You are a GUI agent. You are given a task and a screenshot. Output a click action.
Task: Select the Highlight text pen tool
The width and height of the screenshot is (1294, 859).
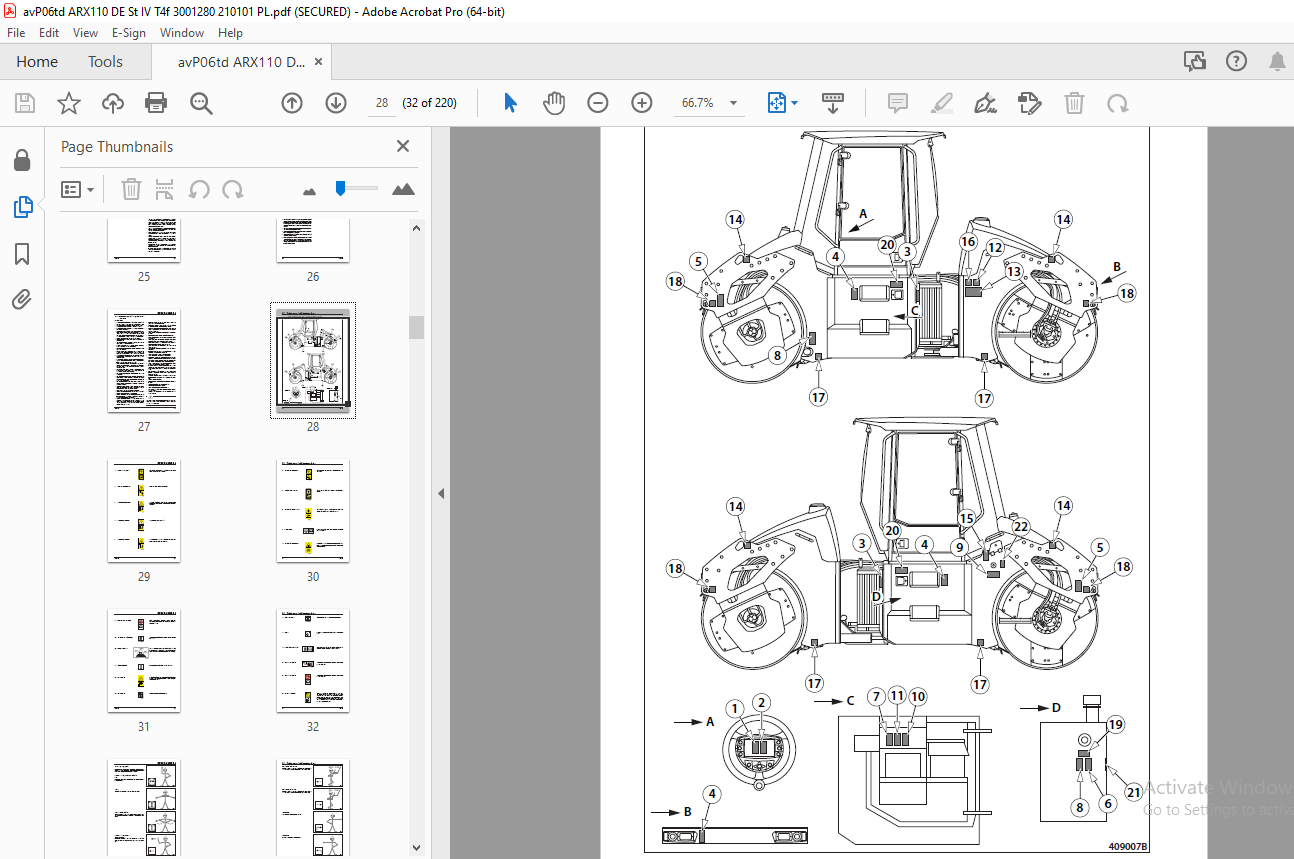tap(941, 103)
